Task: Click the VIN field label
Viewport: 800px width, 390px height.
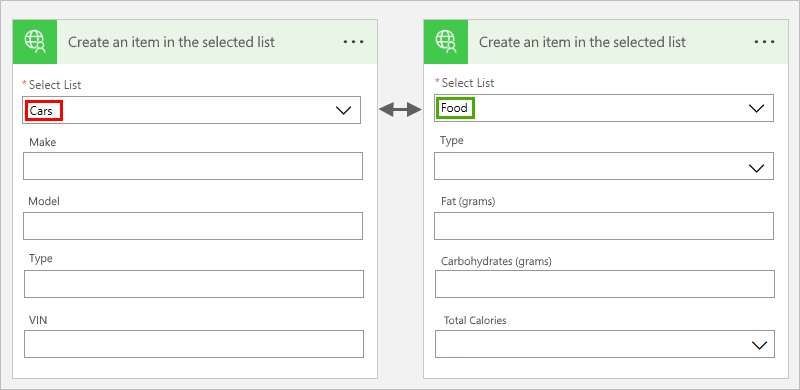Action: coord(38,320)
